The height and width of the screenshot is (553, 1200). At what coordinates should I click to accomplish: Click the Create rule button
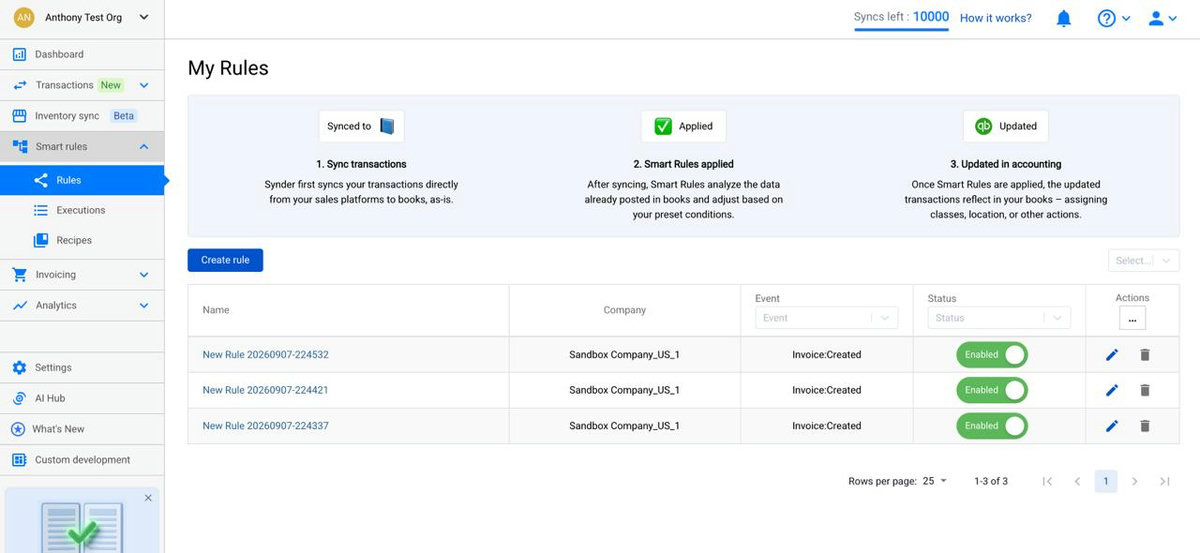click(x=225, y=260)
